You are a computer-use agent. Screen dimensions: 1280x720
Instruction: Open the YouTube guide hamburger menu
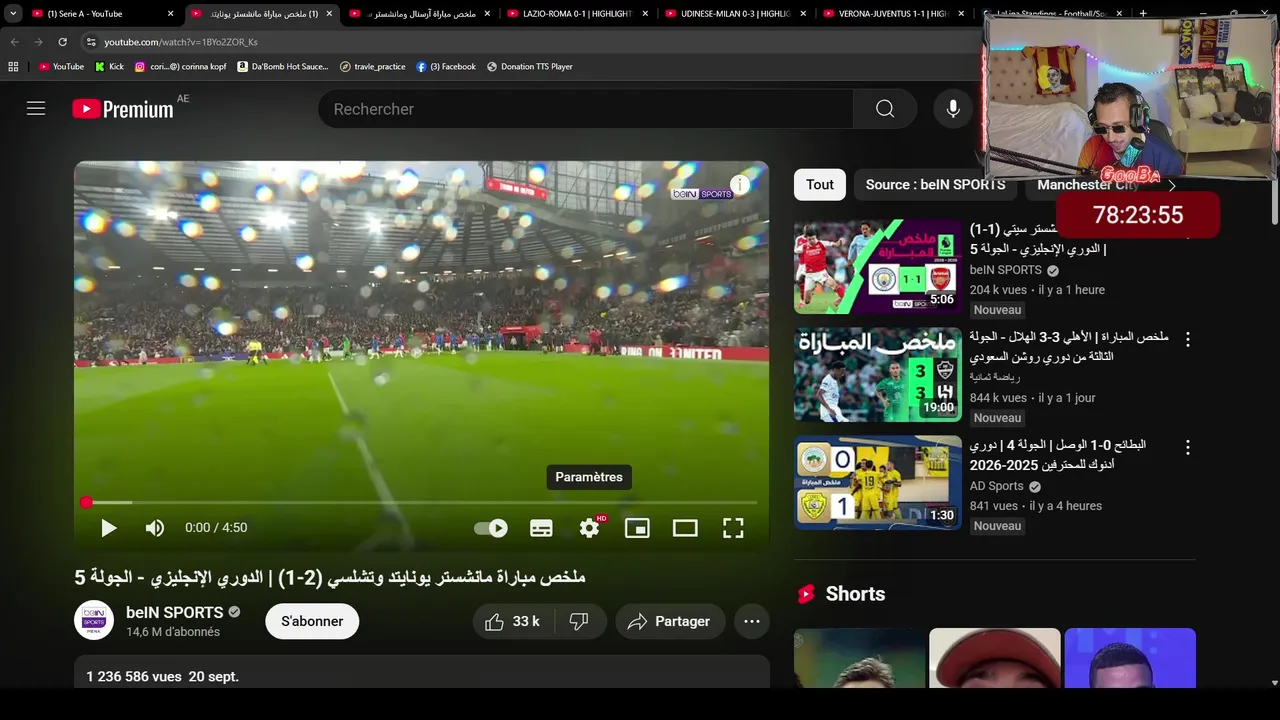coord(36,109)
